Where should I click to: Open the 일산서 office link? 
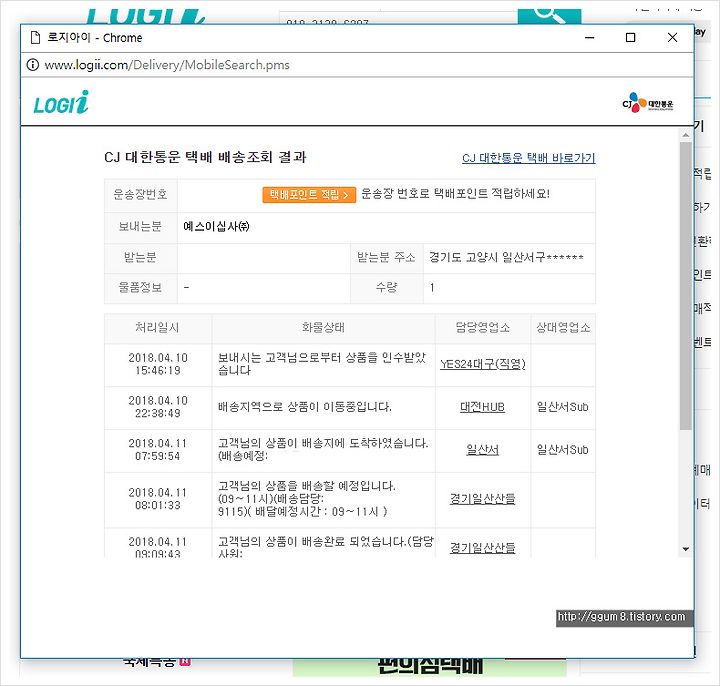pos(482,450)
